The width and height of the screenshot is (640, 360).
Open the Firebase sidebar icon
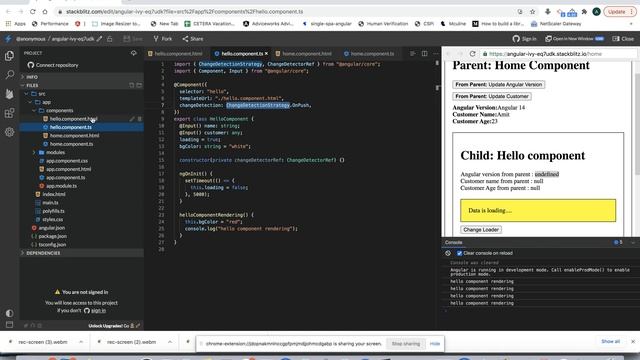pyautogui.click(x=9, y=94)
